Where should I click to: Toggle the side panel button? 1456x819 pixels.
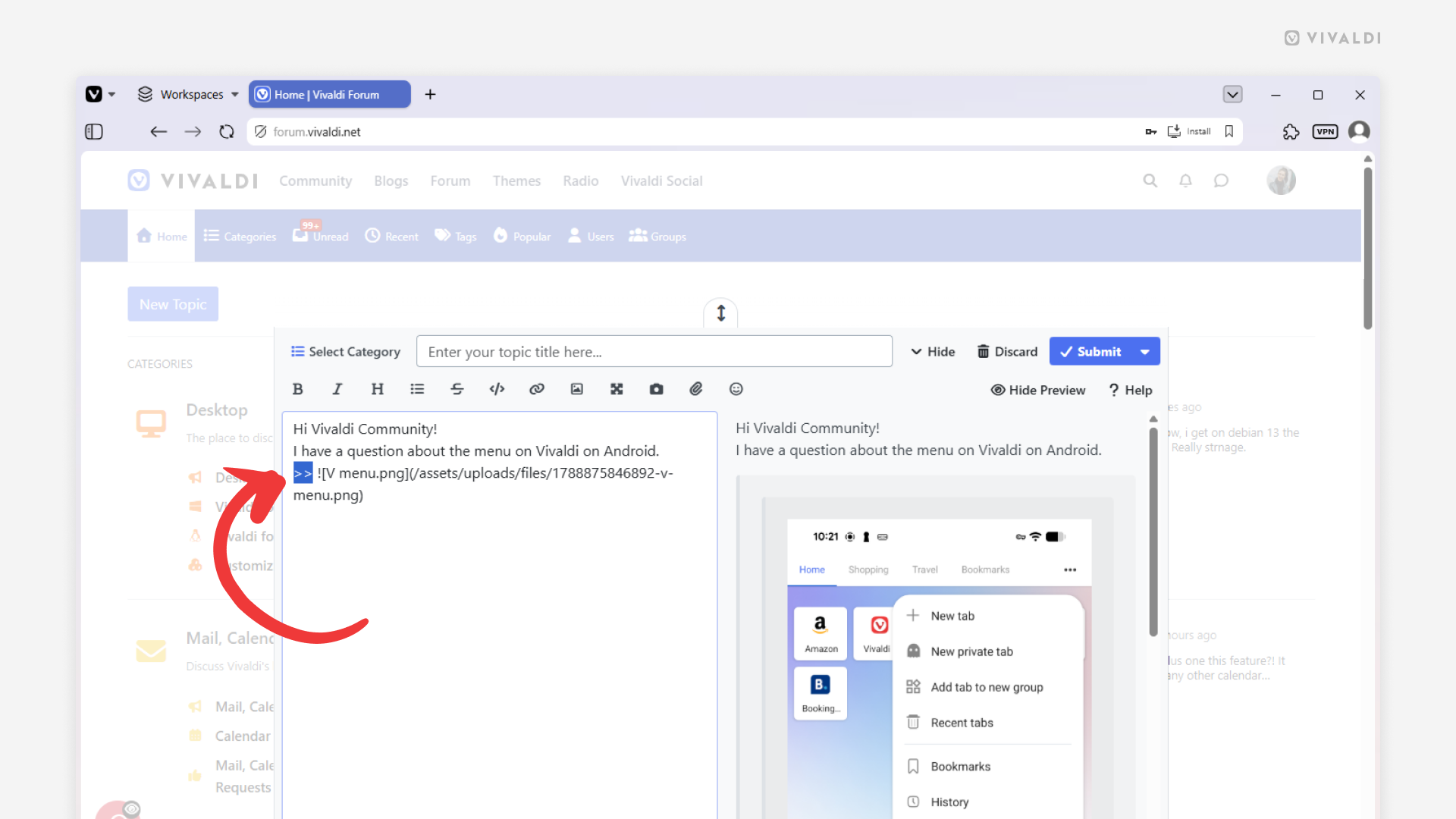click(94, 132)
